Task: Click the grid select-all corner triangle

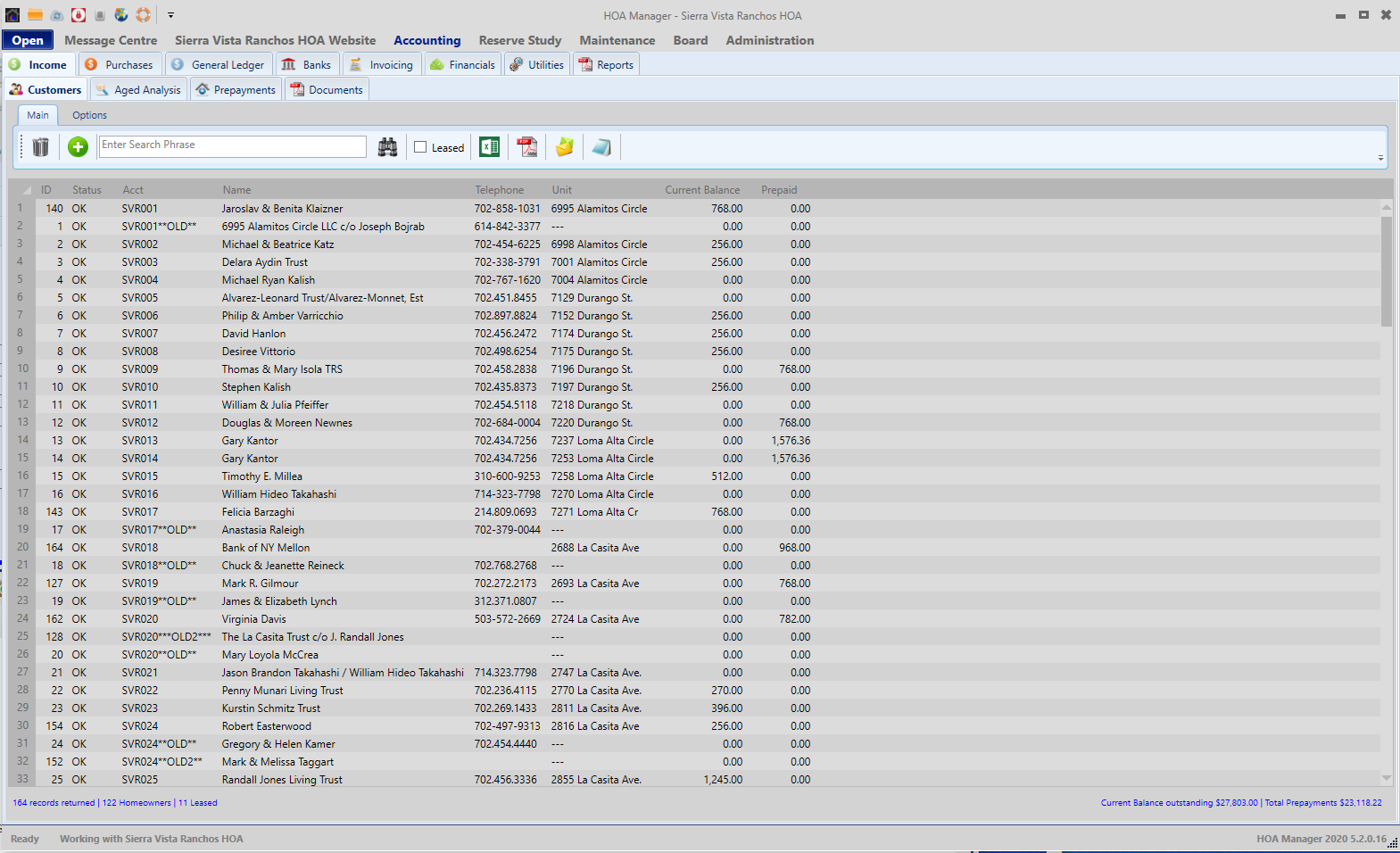Action: point(27,190)
